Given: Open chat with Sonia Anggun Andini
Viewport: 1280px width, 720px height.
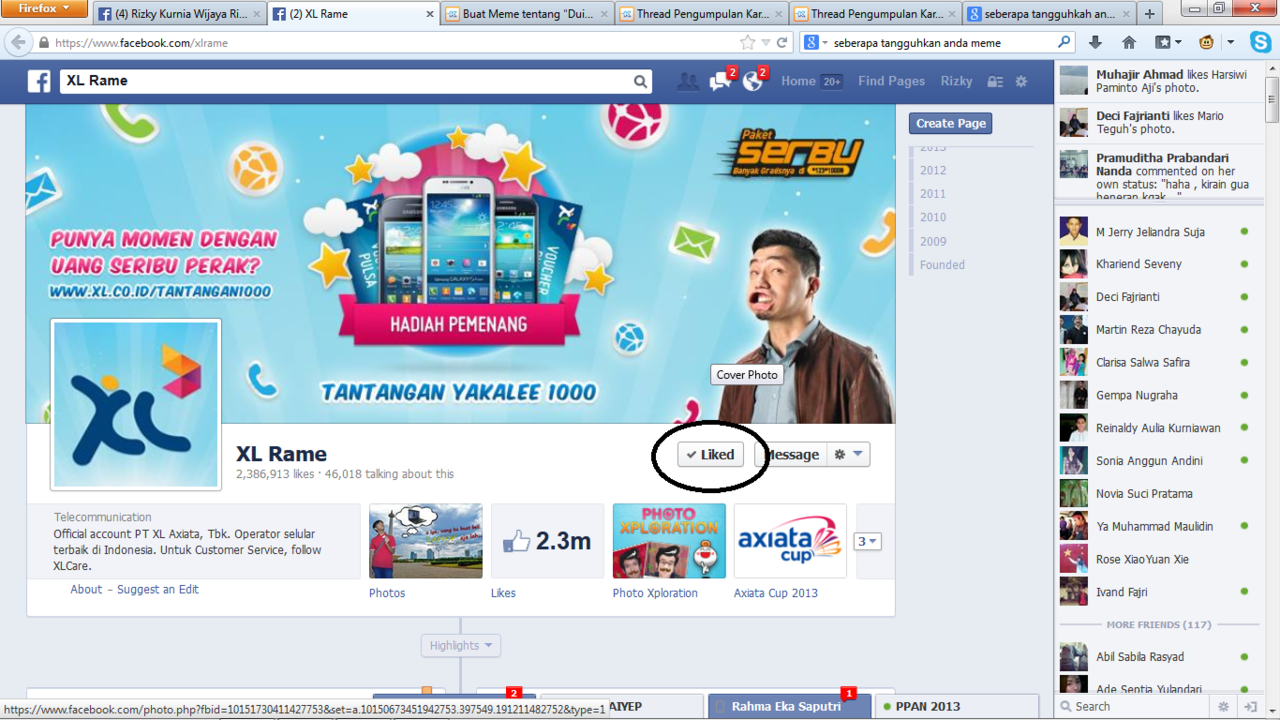Looking at the screenshot, I should (1154, 461).
